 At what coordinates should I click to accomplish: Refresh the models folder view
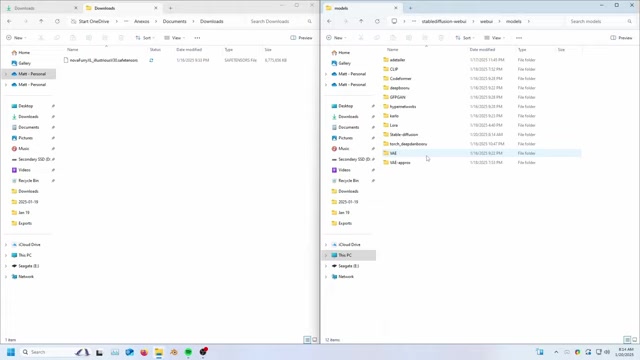pos(377,21)
